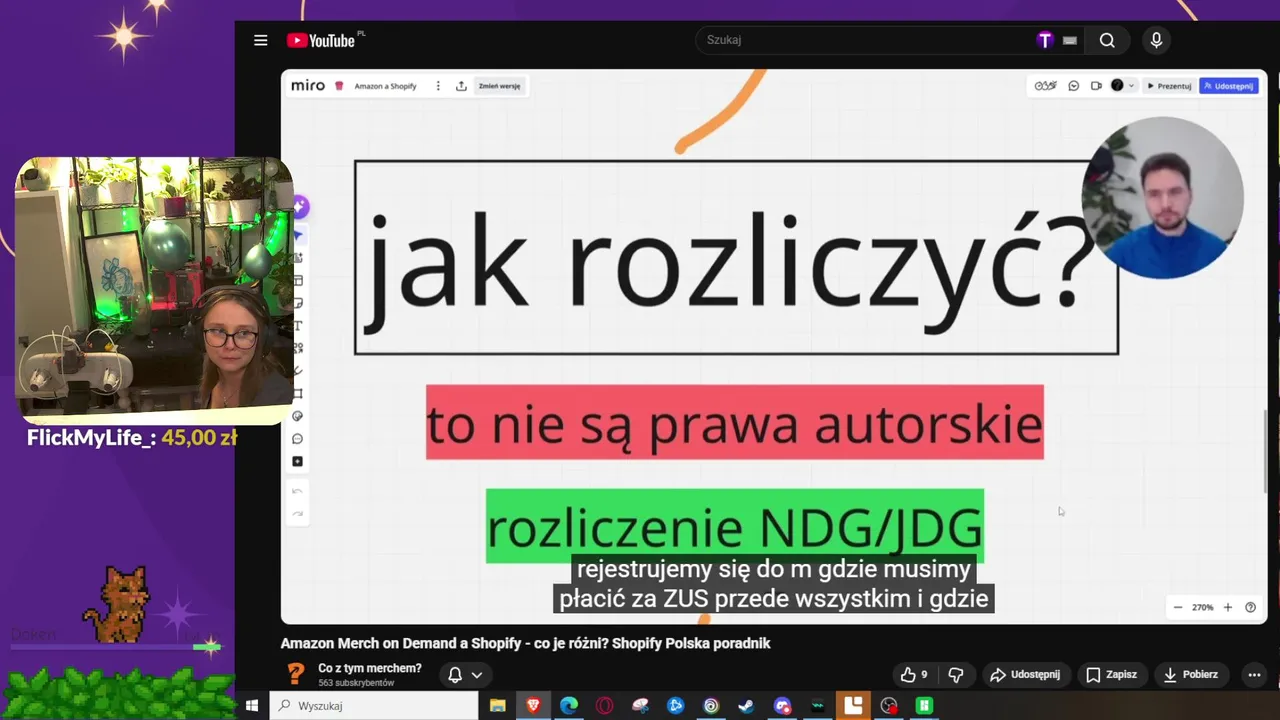1280x720 pixels.
Task: Export the Miro board with upload icon
Action: point(461,86)
